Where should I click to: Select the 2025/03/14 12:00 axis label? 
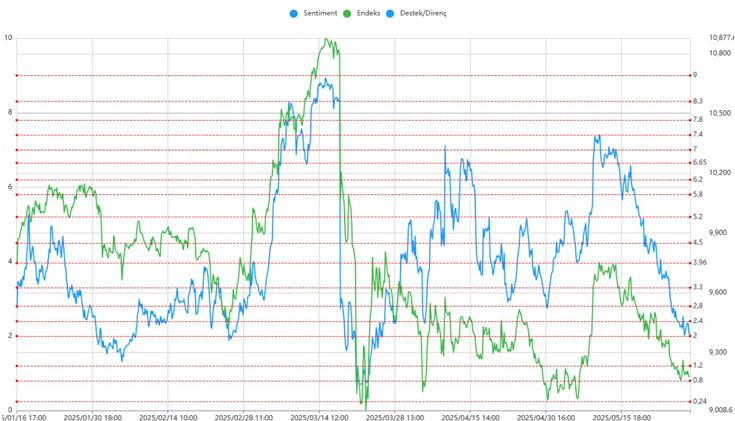(320, 418)
